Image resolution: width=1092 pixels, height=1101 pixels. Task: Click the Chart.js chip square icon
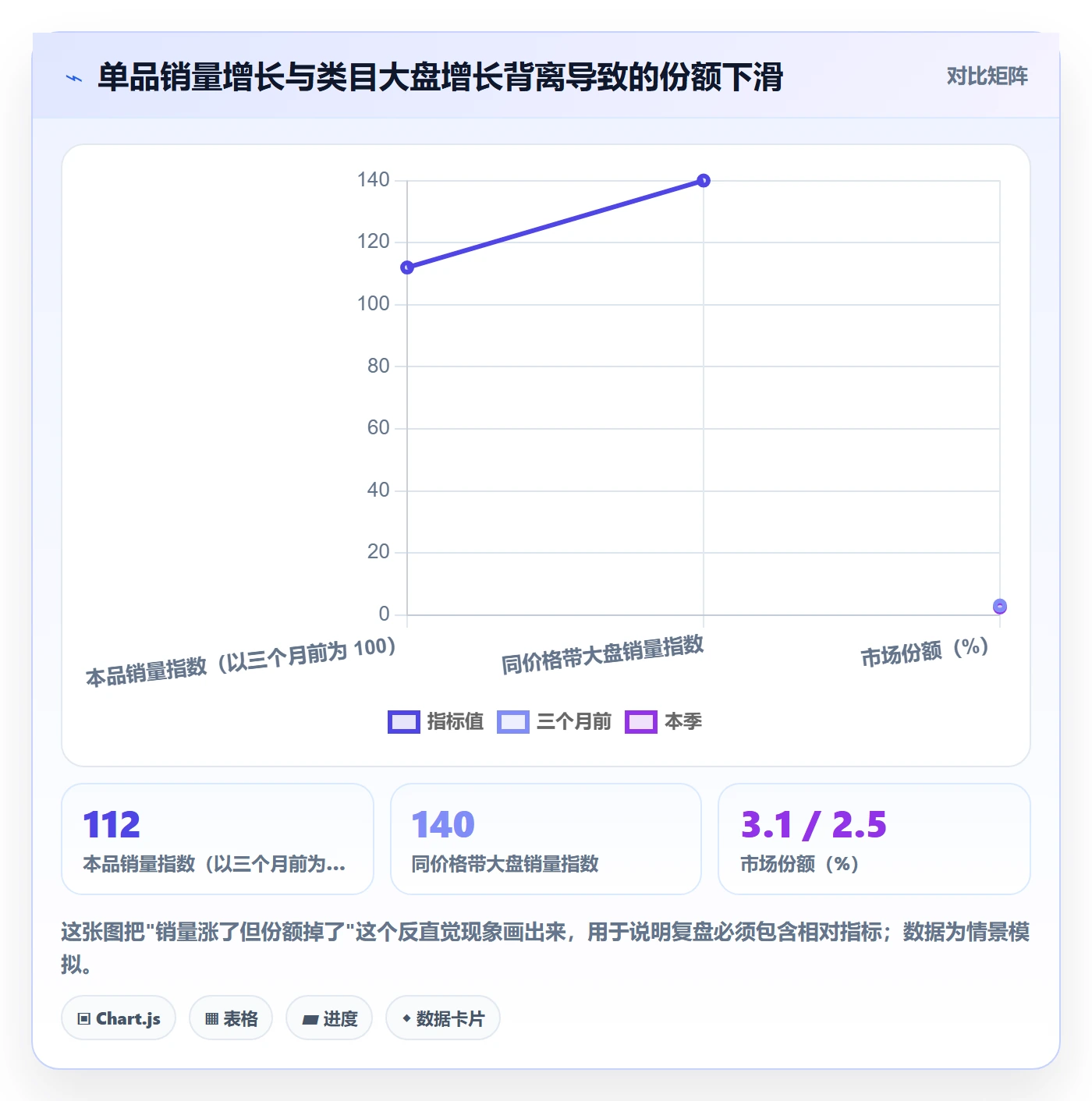[x=84, y=1018]
